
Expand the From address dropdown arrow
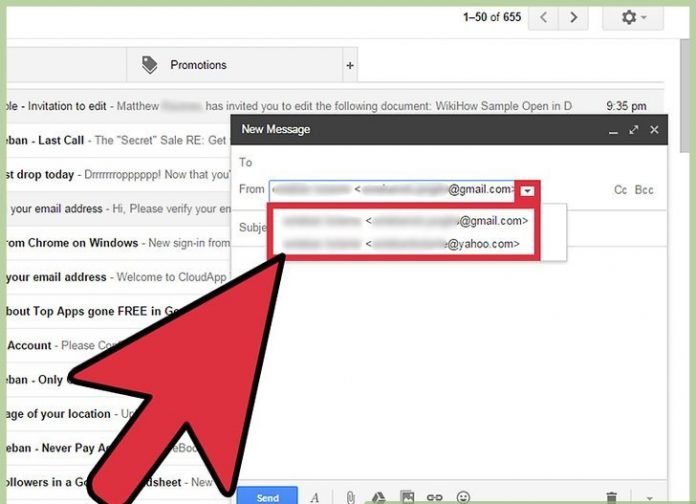point(527,190)
